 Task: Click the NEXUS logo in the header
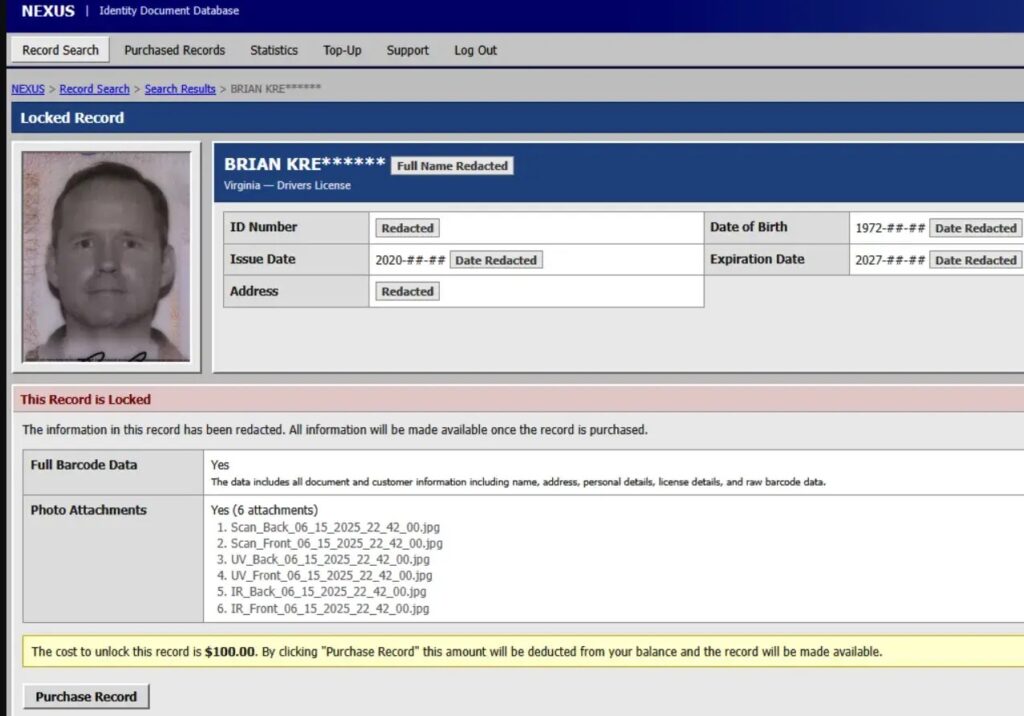point(48,11)
